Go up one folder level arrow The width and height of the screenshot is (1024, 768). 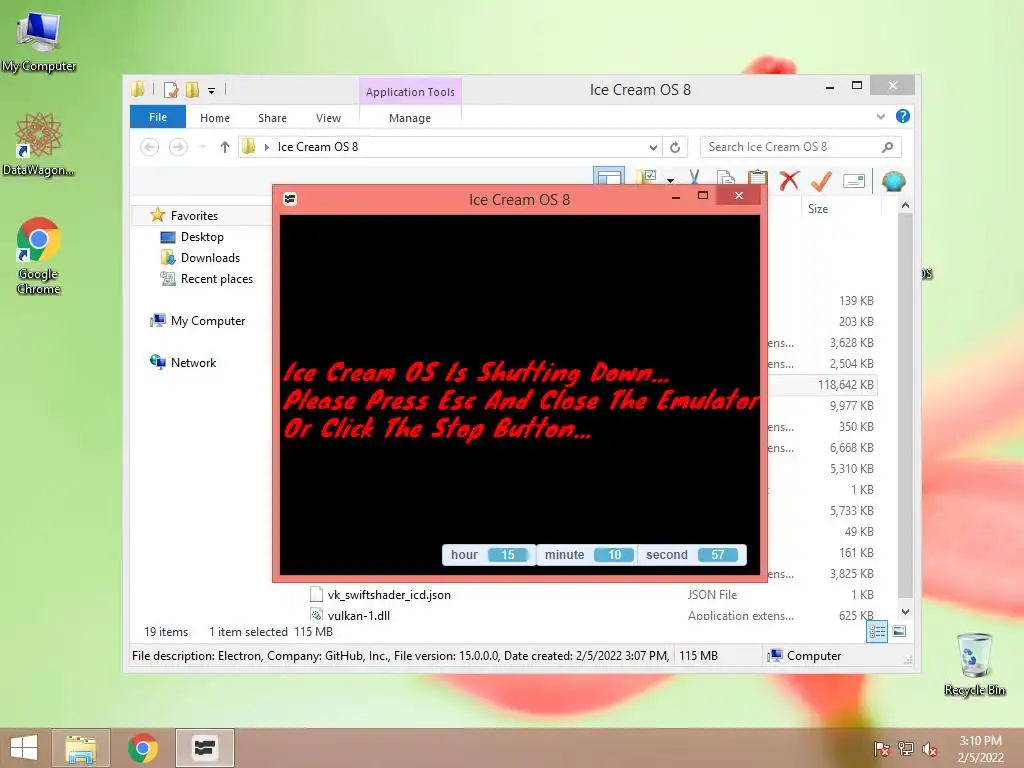coord(225,147)
